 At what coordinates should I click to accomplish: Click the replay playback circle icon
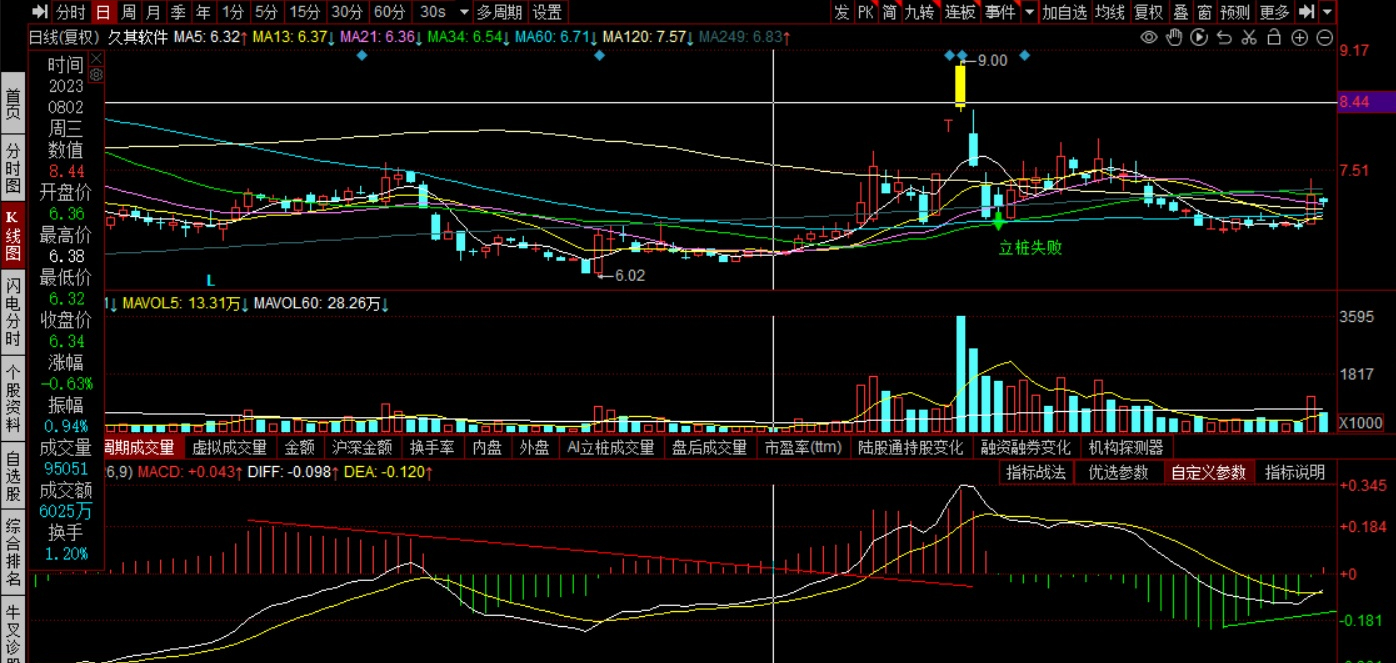tap(1198, 37)
